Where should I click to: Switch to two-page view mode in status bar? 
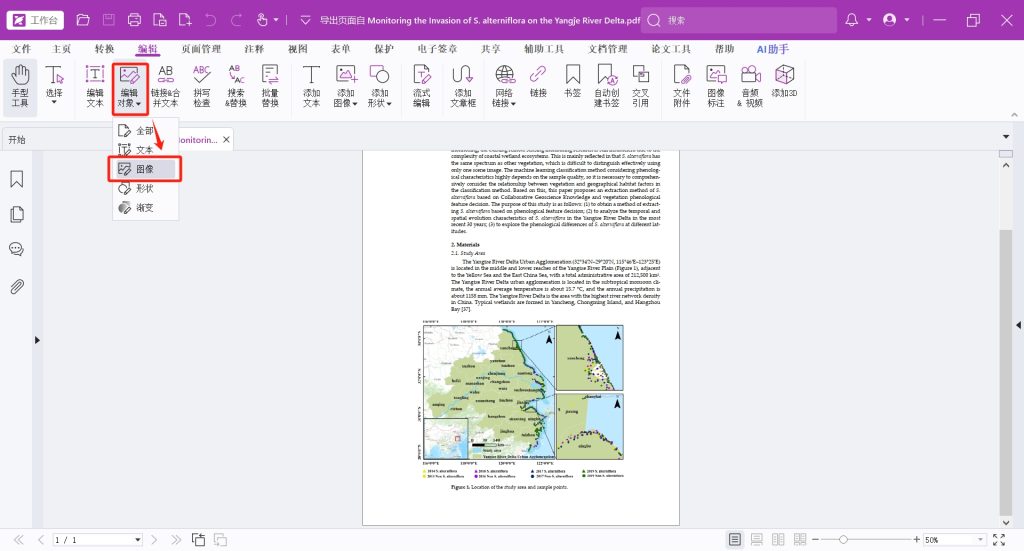click(779, 540)
